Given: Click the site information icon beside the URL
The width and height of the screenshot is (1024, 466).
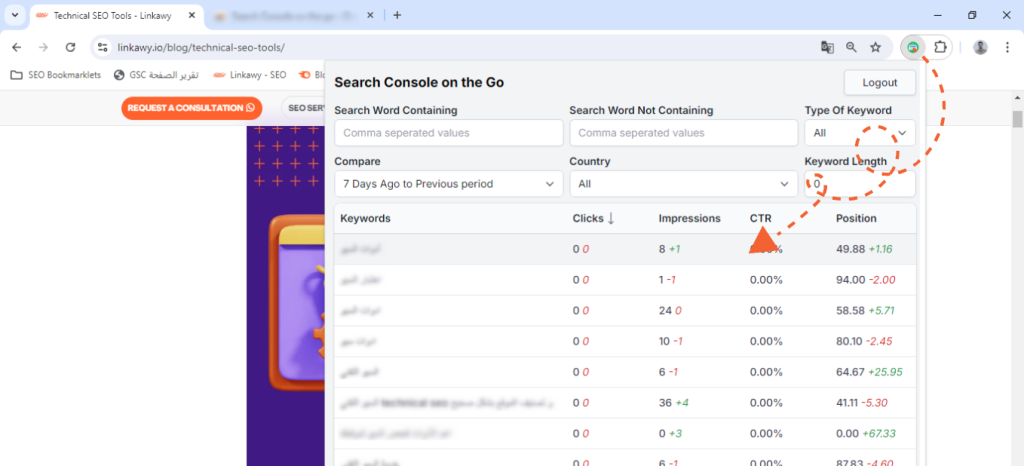Looking at the screenshot, I should 103,47.
